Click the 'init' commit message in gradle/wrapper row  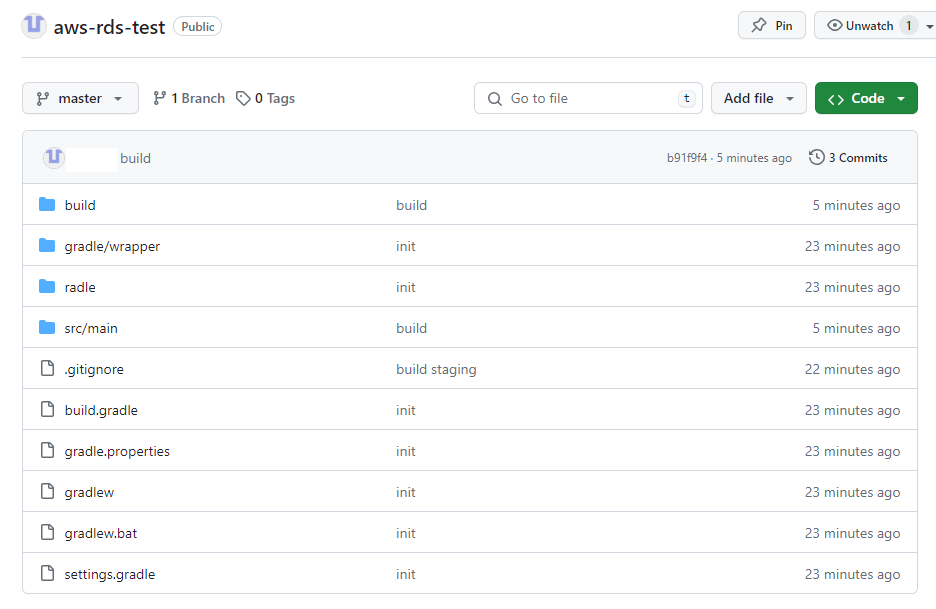[x=405, y=247]
